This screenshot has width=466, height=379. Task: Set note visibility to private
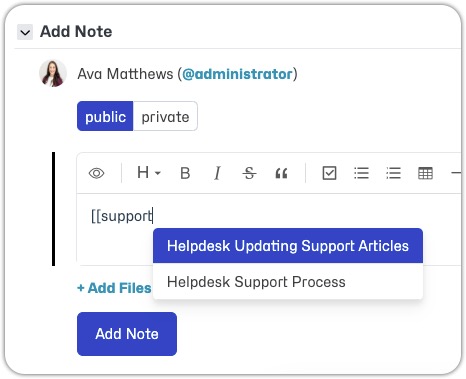pos(165,116)
